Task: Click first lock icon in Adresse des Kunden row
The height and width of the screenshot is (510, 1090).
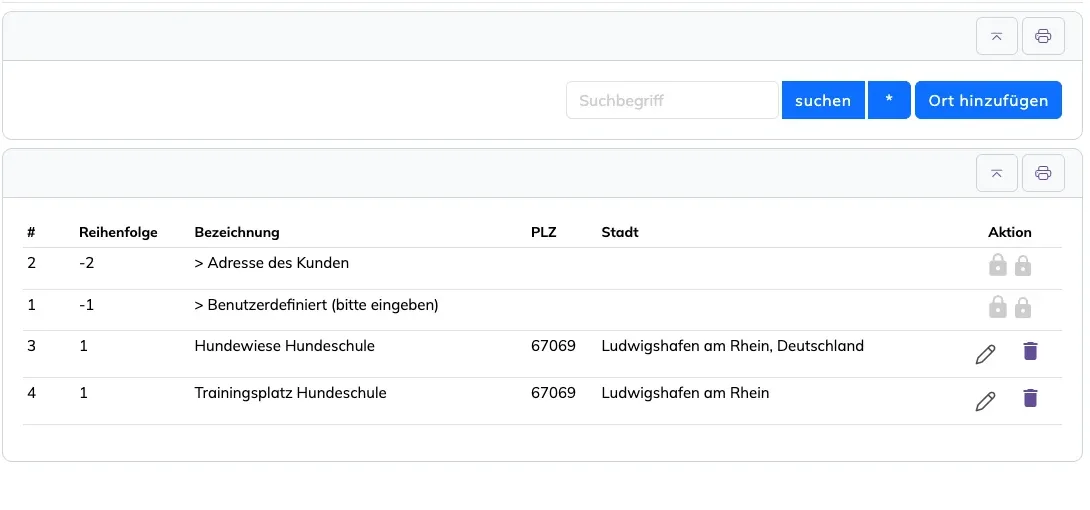Action: (998, 265)
